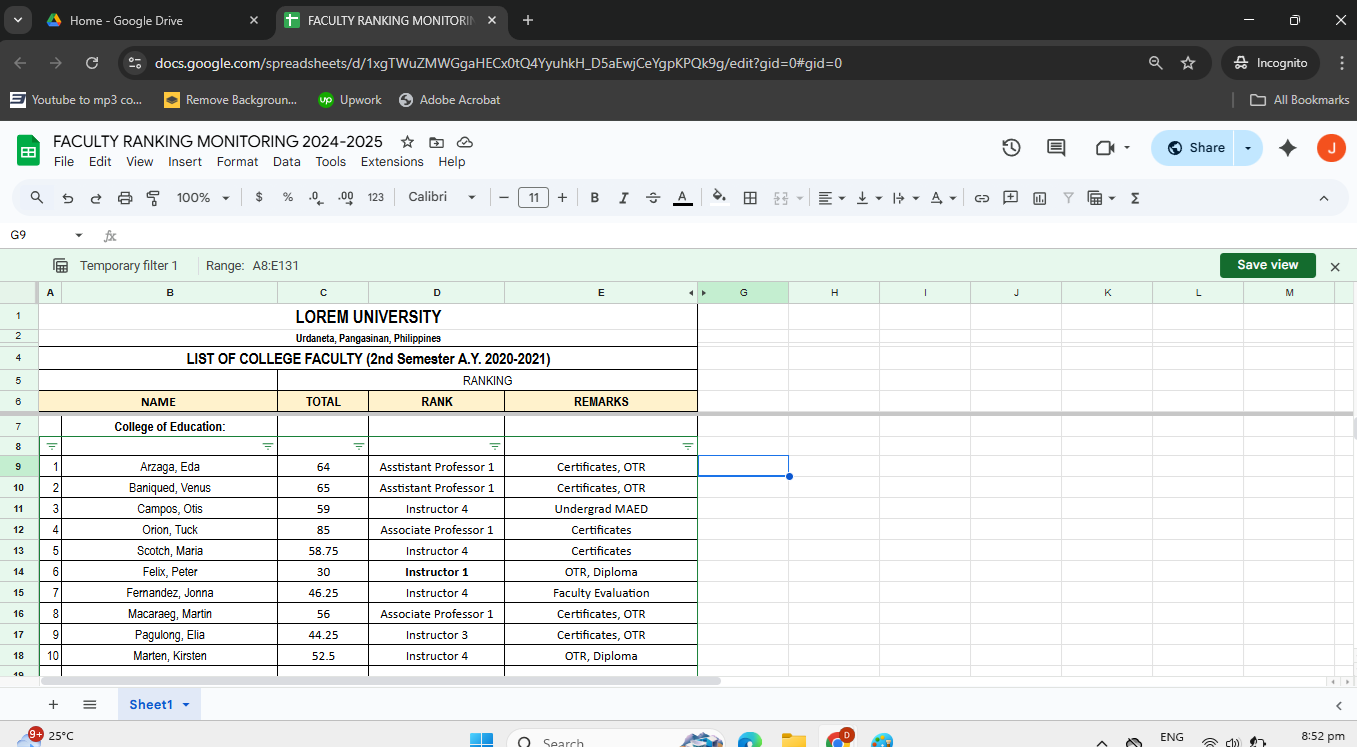The image size is (1357, 747).
Task: Open Upwork bookmark
Action: point(350,100)
